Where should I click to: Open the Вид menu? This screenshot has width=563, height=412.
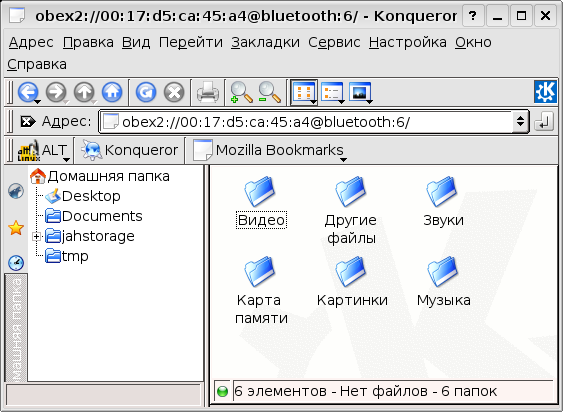coord(136,42)
